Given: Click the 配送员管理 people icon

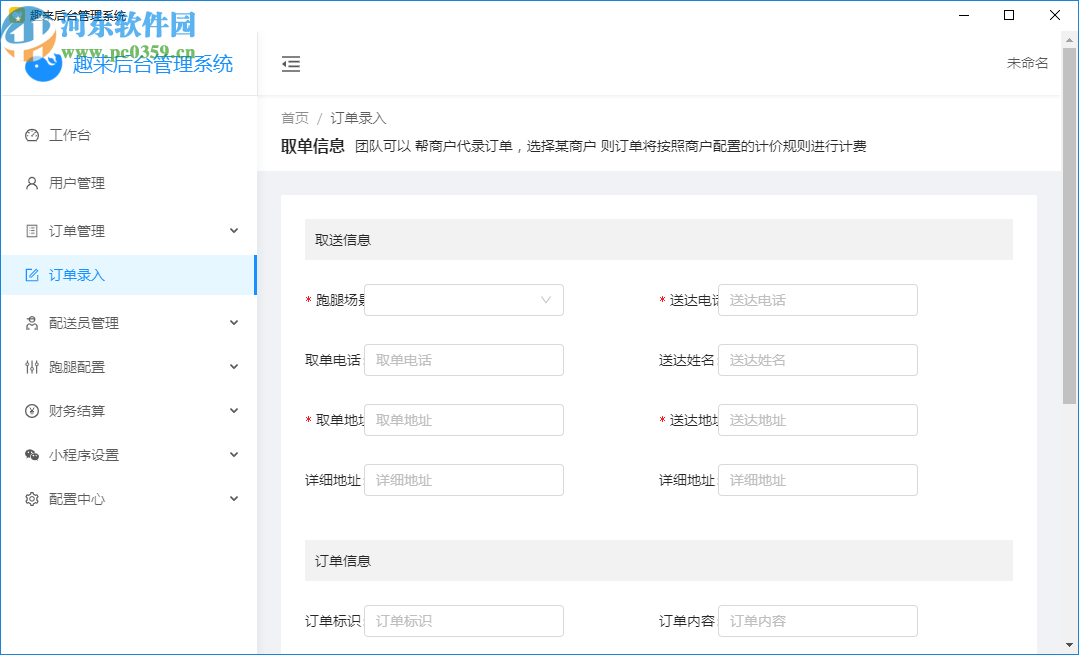Looking at the screenshot, I should click(x=30, y=322).
